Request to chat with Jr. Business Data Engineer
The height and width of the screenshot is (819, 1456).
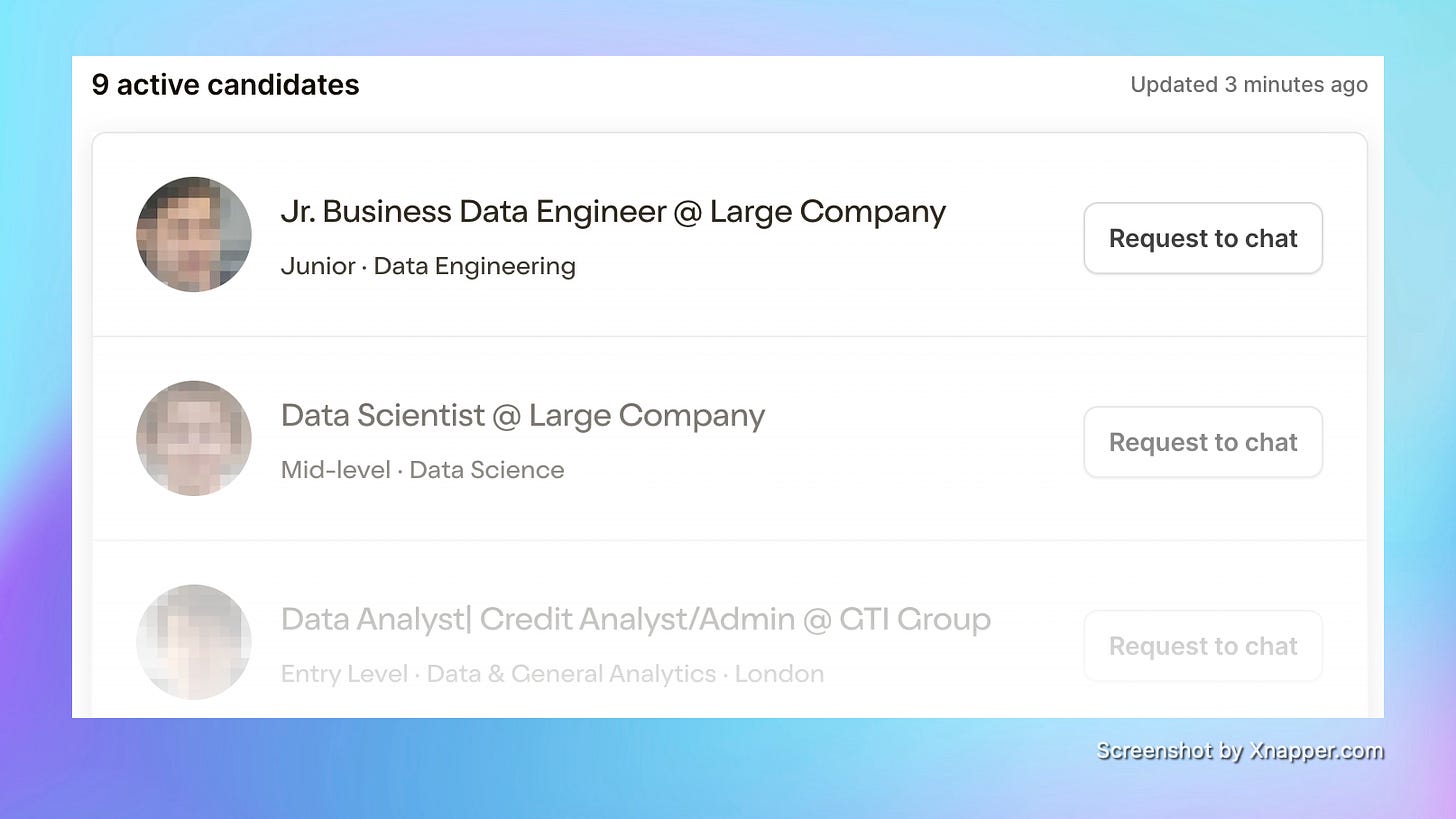coord(1203,238)
